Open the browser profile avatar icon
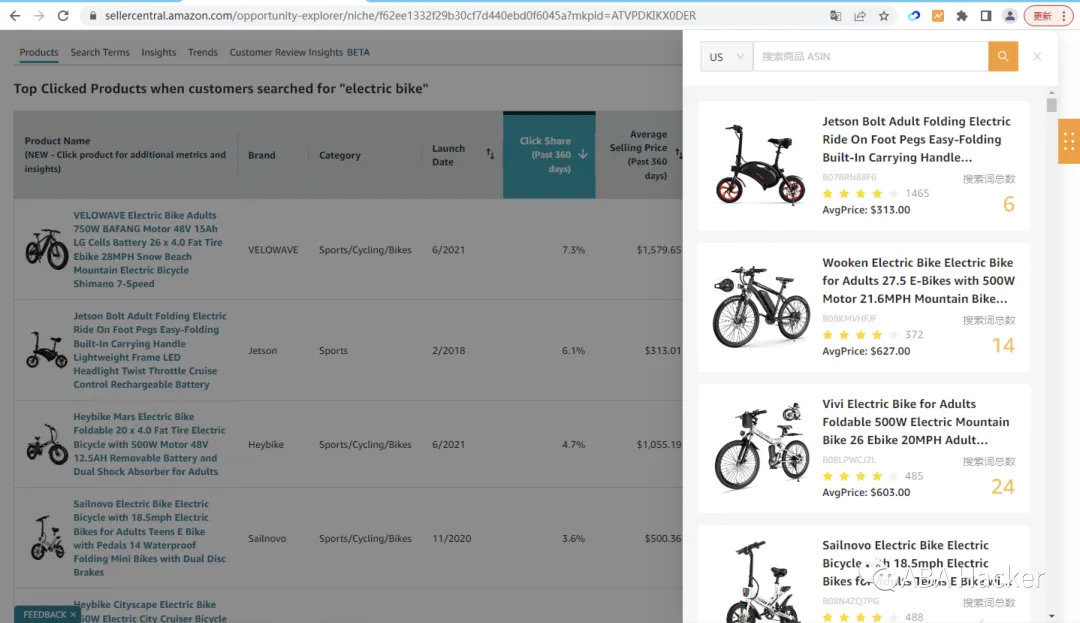 1010,15
